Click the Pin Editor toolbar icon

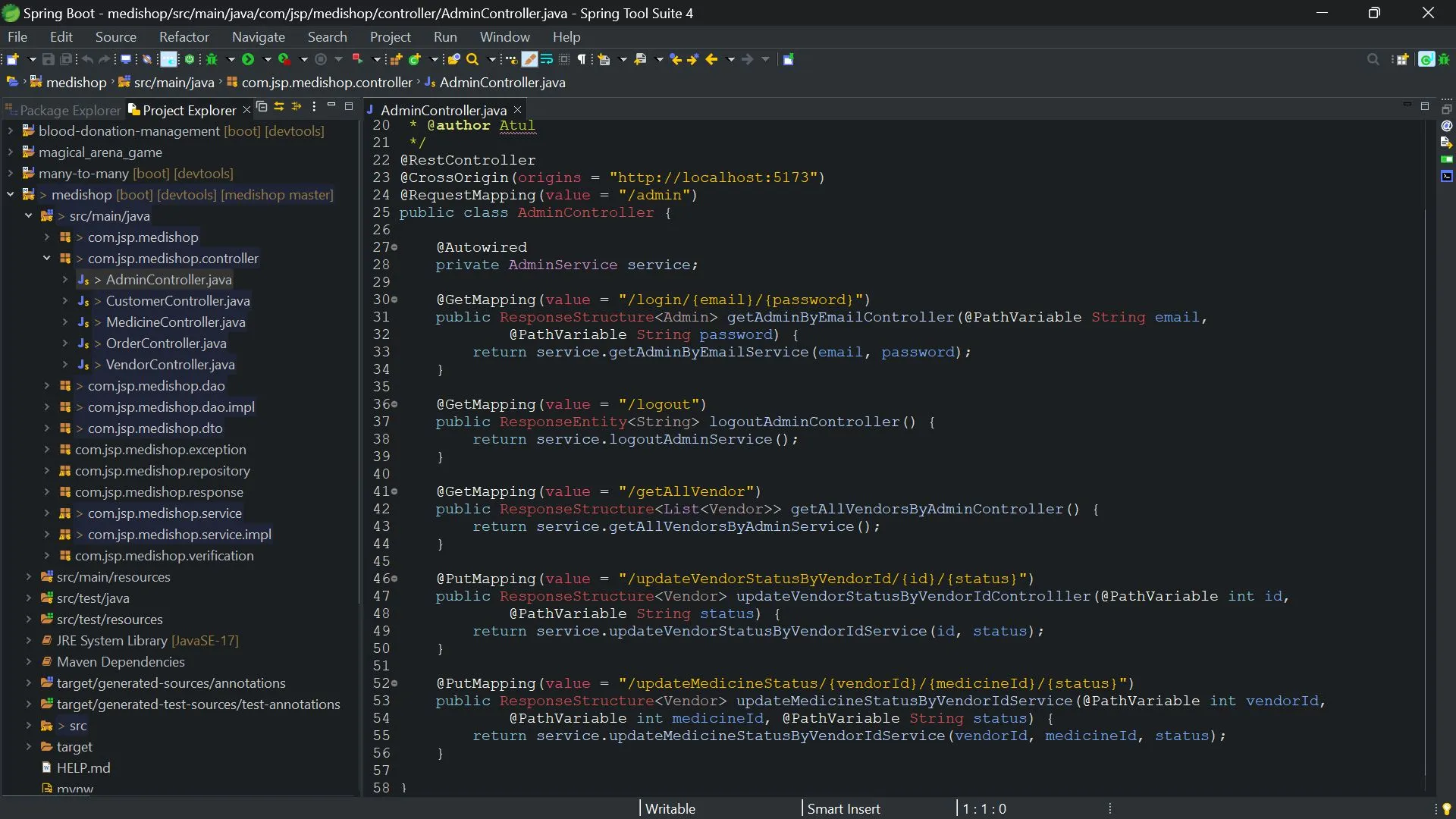(x=788, y=59)
